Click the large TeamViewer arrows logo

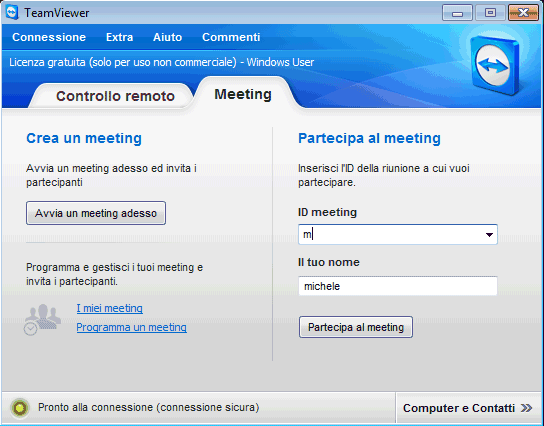pyautogui.click(x=495, y=66)
